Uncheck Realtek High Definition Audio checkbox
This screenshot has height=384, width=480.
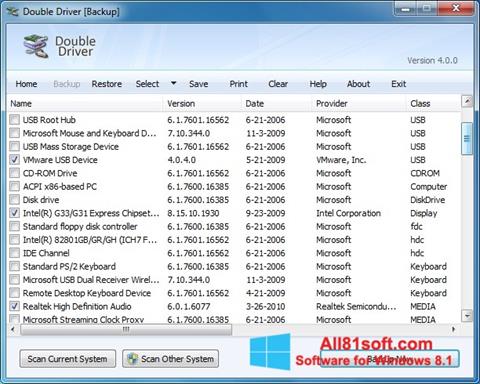(x=15, y=306)
